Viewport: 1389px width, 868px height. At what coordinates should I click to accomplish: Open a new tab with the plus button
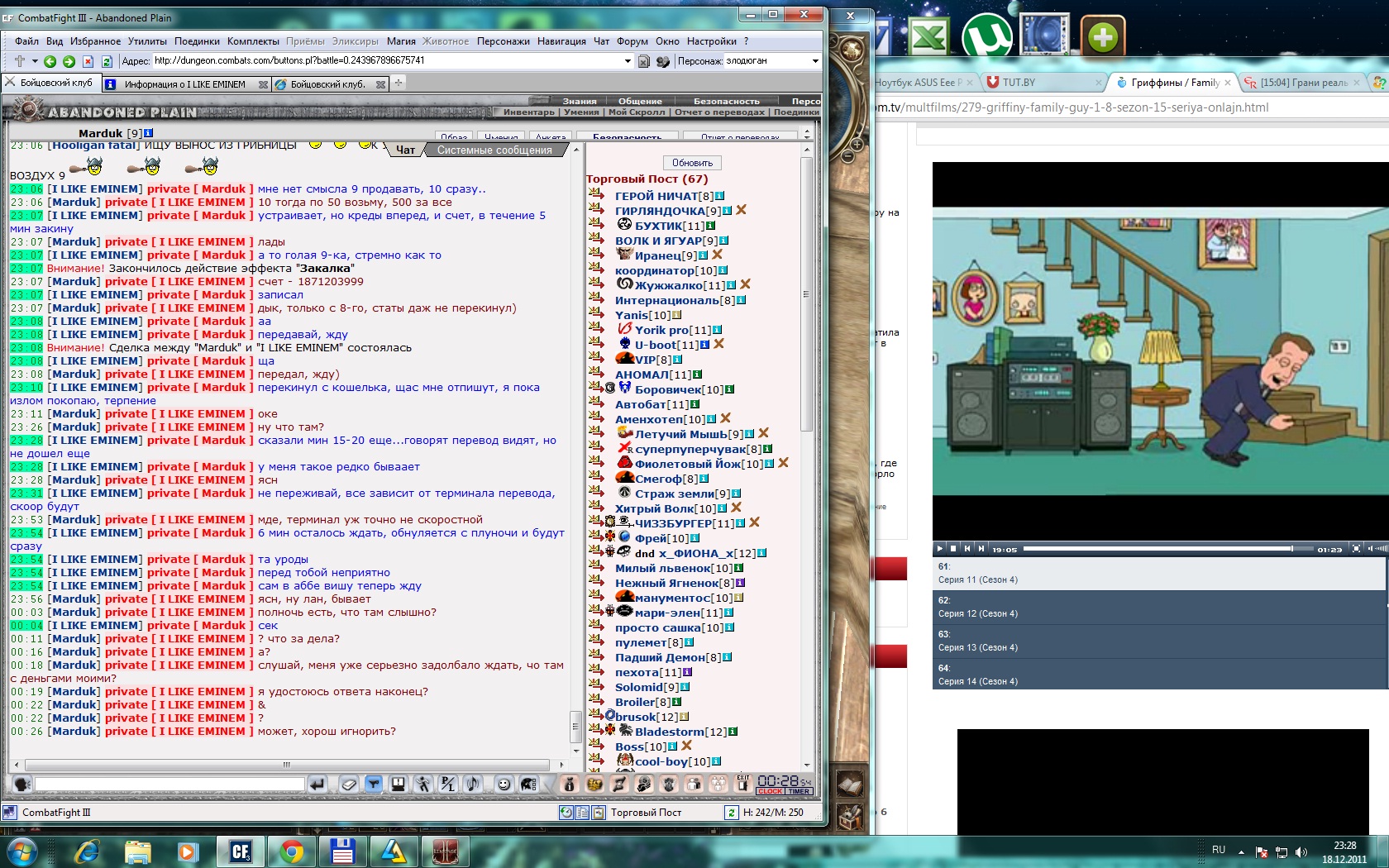(399, 83)
